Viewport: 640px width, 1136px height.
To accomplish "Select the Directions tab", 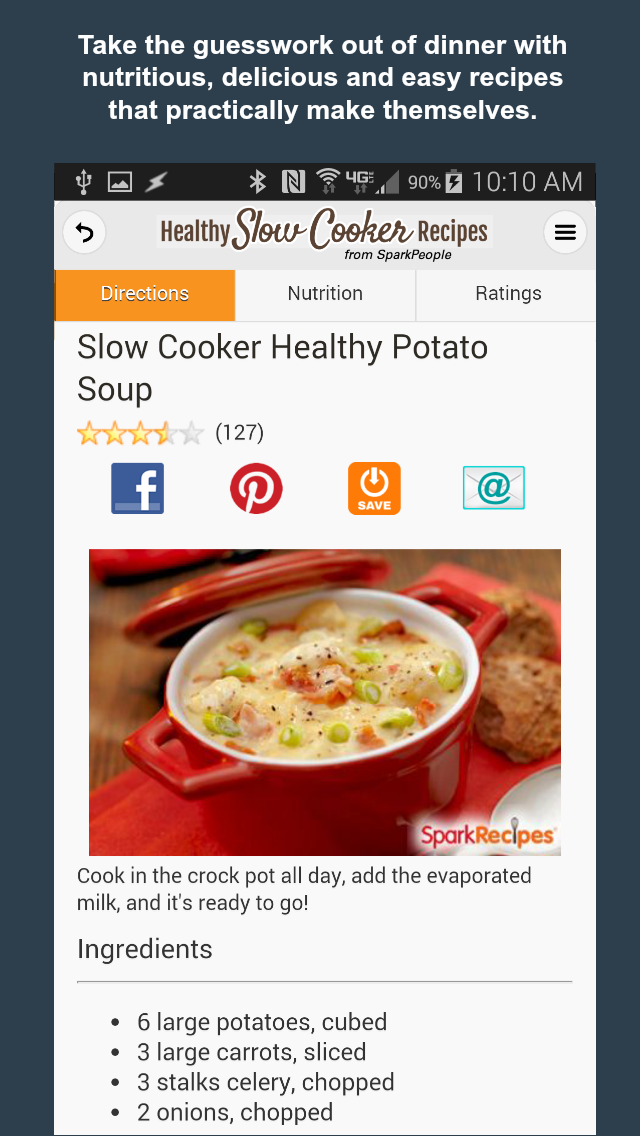I will click(145, 295).
